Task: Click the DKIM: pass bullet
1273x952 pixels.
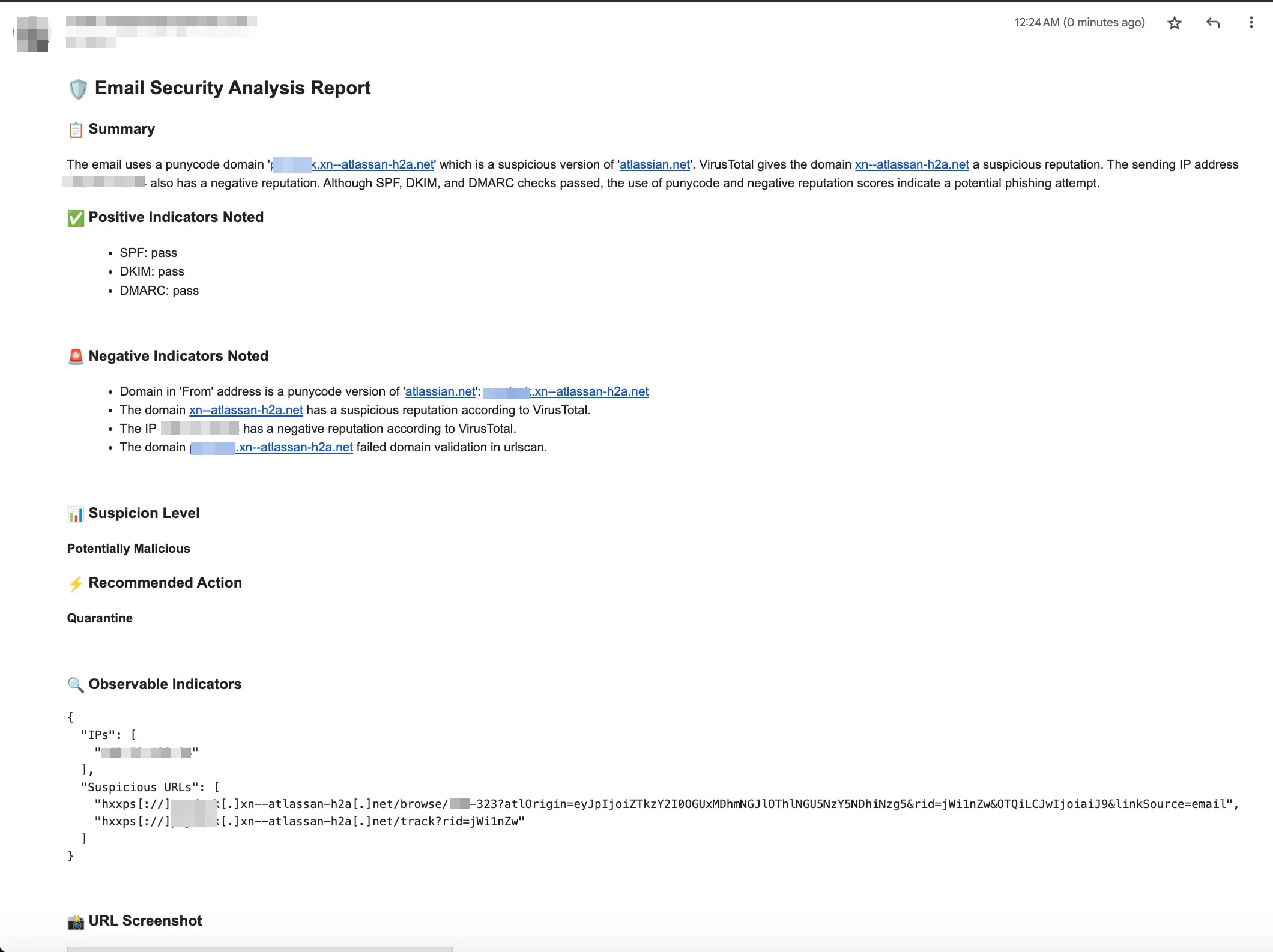Action: 152,271
